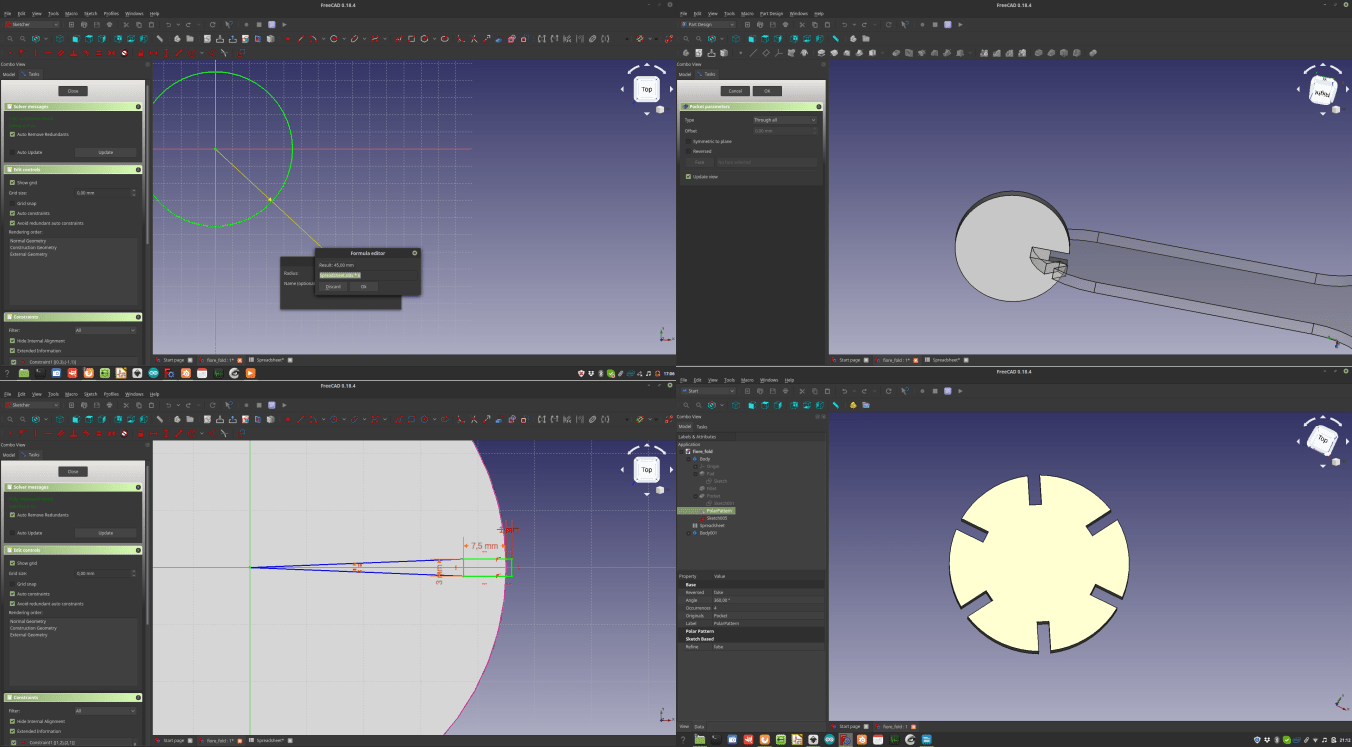Viewport: 1352px width, 747px height.
Task: Click Update button in upper Sketcher solver panel
Action: pyautogui.click(x=106, y=152)
